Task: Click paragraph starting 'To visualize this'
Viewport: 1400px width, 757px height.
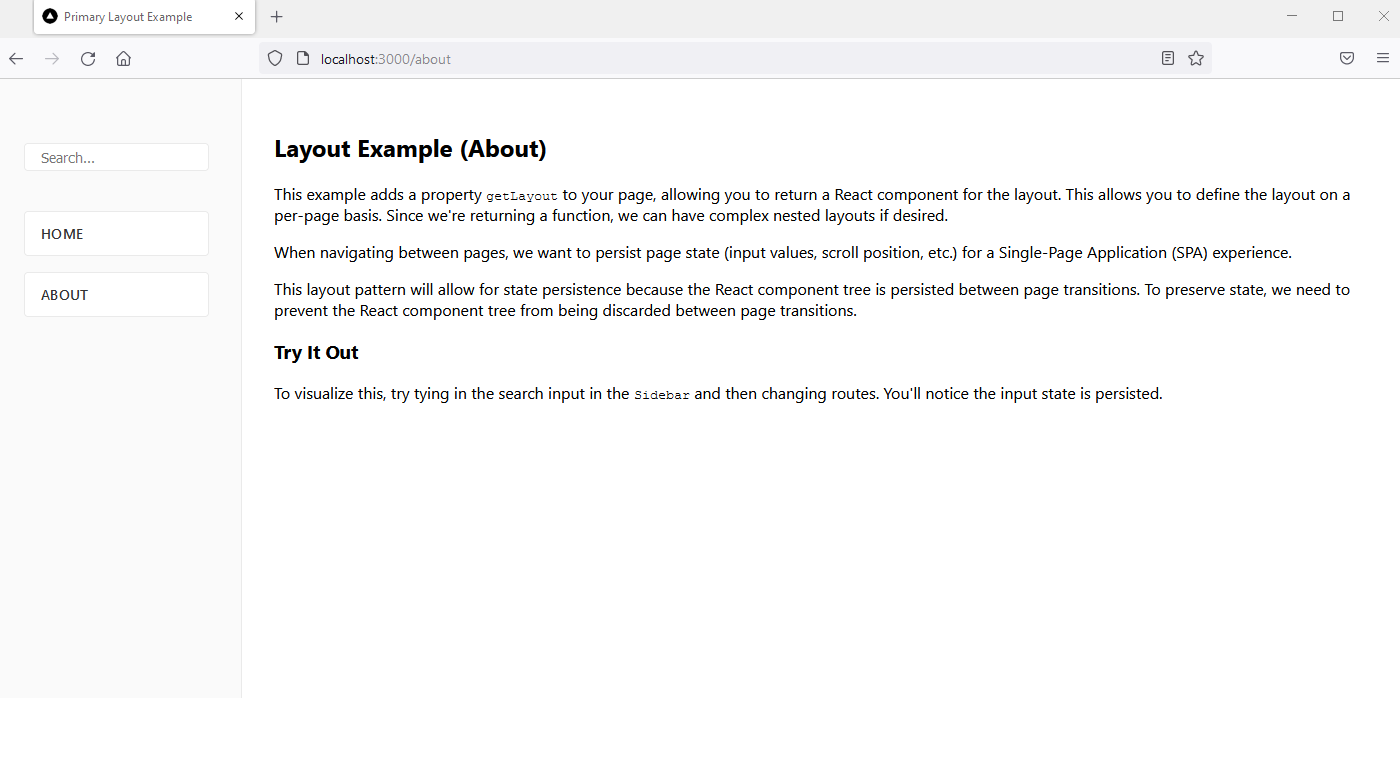Action: pos(718,394)
